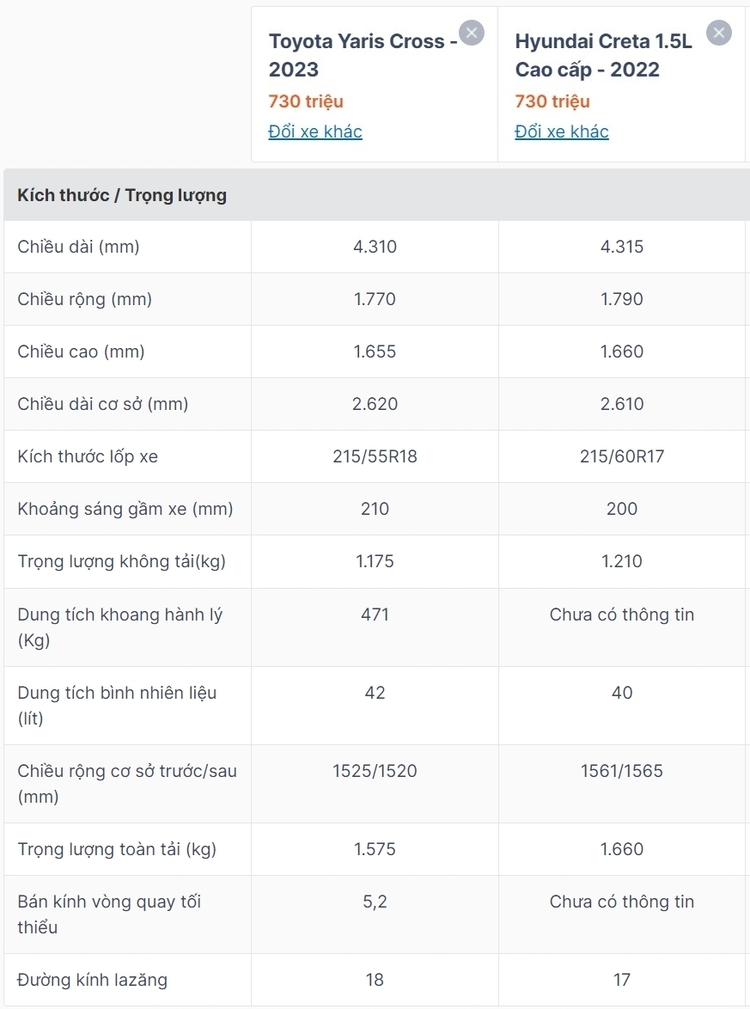The image size is (750, 1009).
Task: Click Toyota luggage capacity value 471
Action: [x=375, y=614]
